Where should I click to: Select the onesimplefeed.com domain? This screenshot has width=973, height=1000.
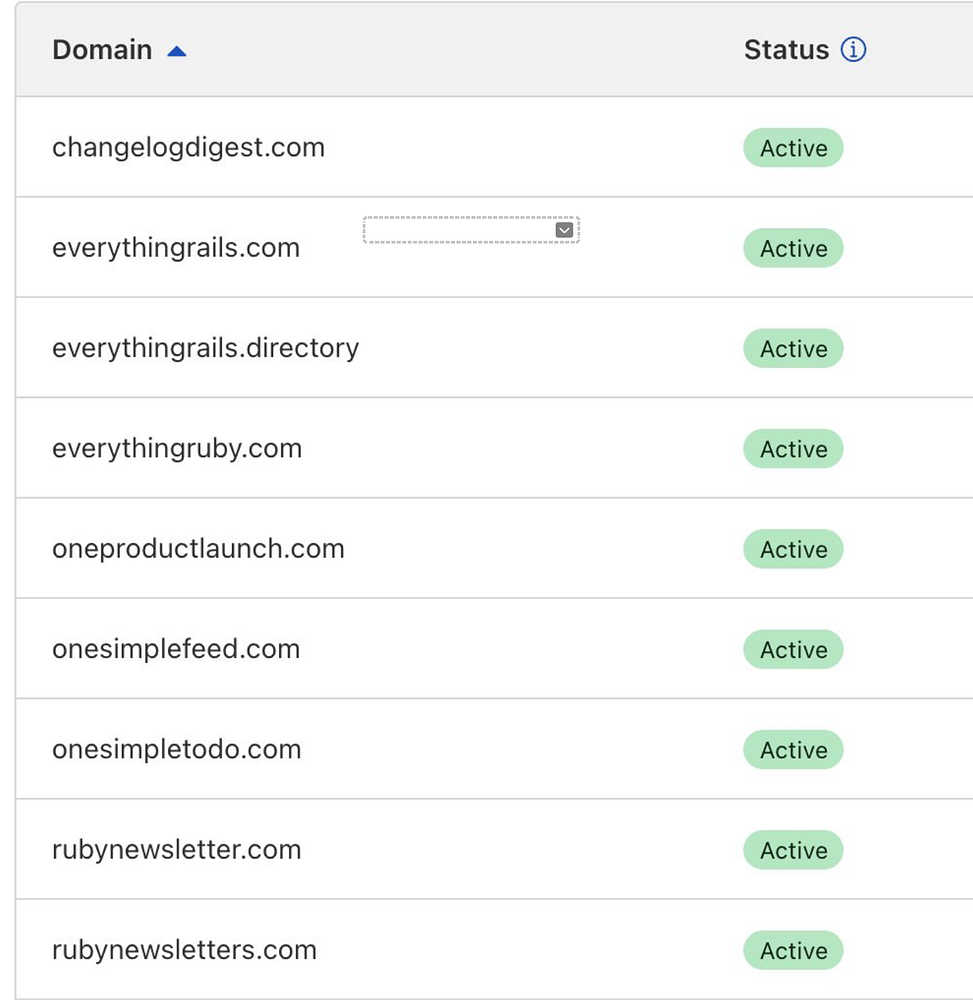[176, 649]
